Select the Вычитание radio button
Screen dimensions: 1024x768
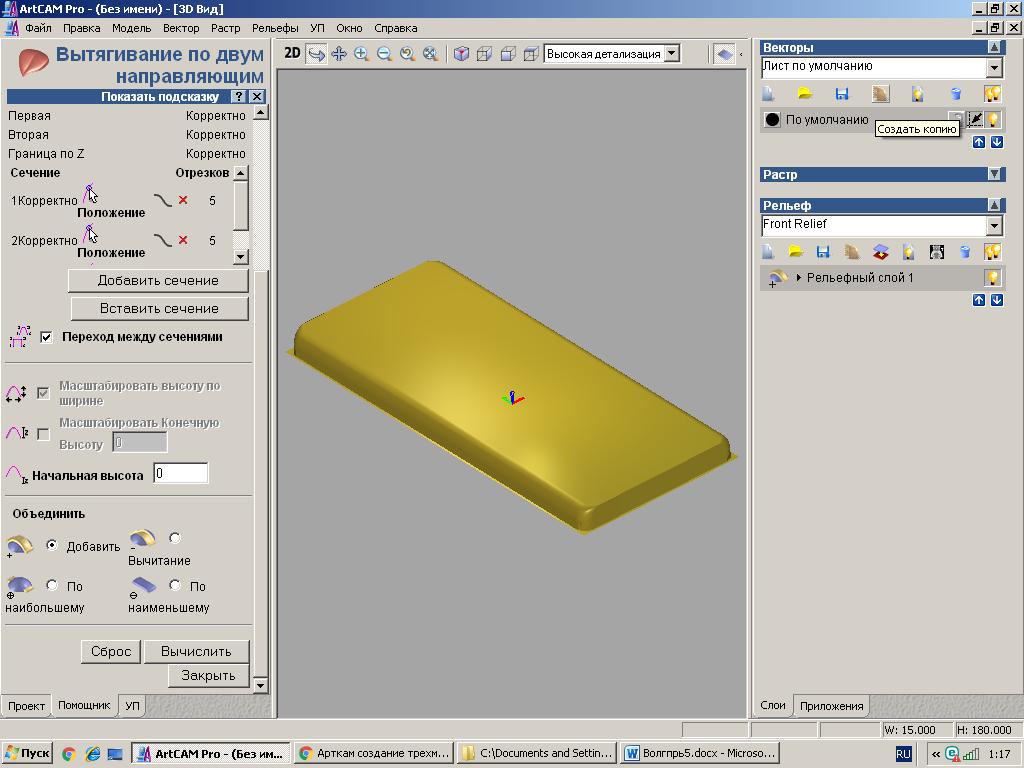point(175,539)
